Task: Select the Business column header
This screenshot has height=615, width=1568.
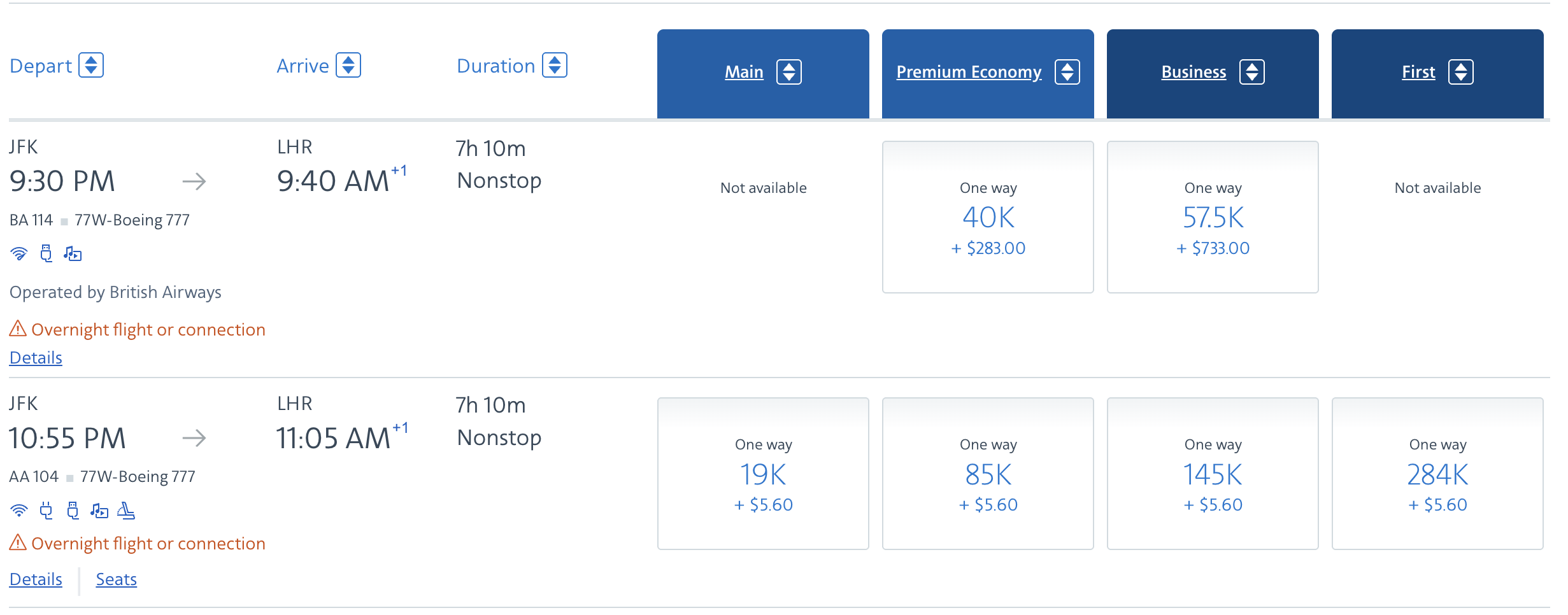Action: coord(1194,72)
